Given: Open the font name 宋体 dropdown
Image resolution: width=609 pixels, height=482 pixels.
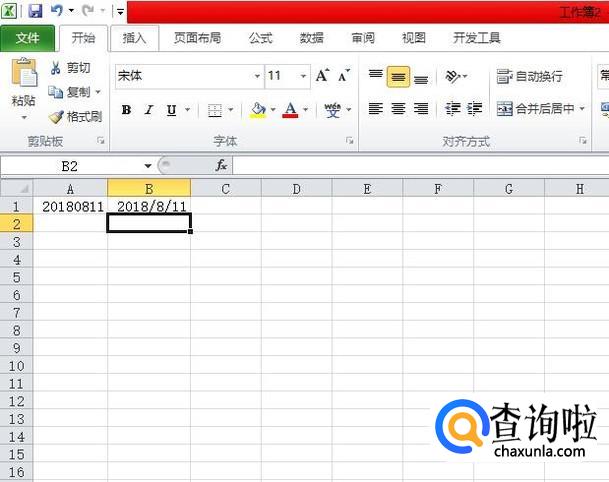Looking at the screenshot, I should [256, 76].
